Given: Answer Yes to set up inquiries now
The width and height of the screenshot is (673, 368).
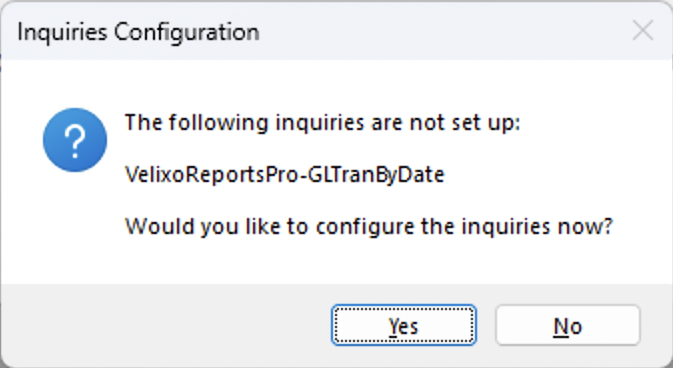Looking at the screenshot, I should click(403, 325).
